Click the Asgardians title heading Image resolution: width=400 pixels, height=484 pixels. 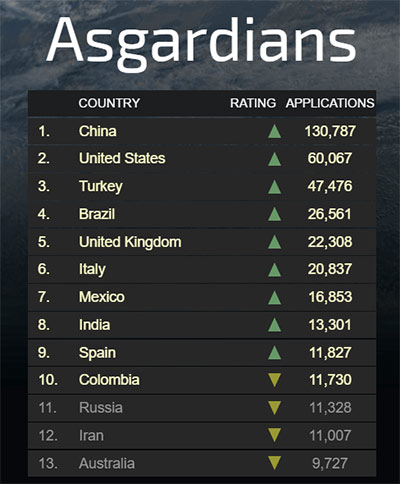click(201, 41)
